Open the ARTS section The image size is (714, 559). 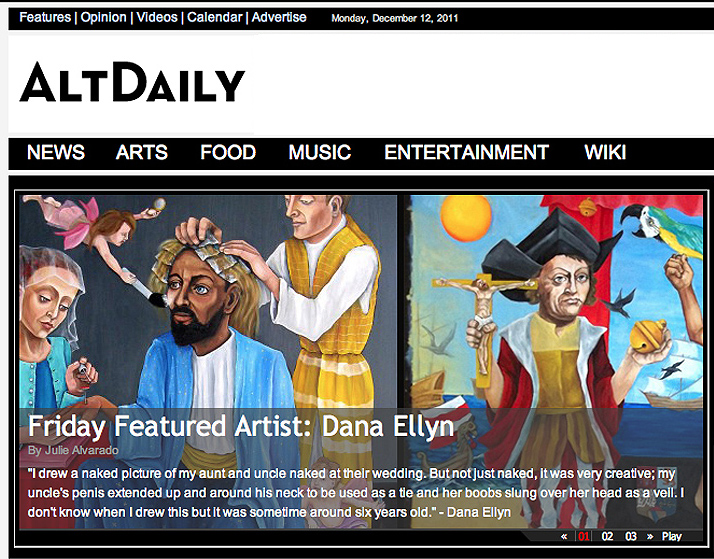pyautogui.click(x=142, y=152)
